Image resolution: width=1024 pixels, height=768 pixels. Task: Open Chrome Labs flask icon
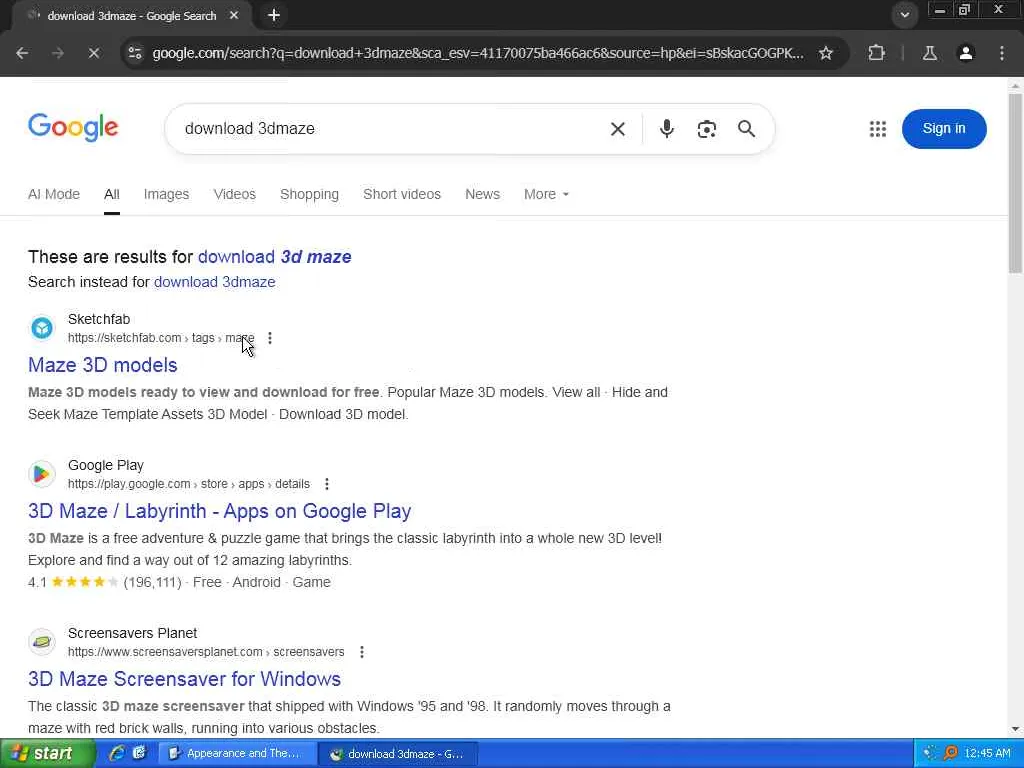tap(929, 53)
